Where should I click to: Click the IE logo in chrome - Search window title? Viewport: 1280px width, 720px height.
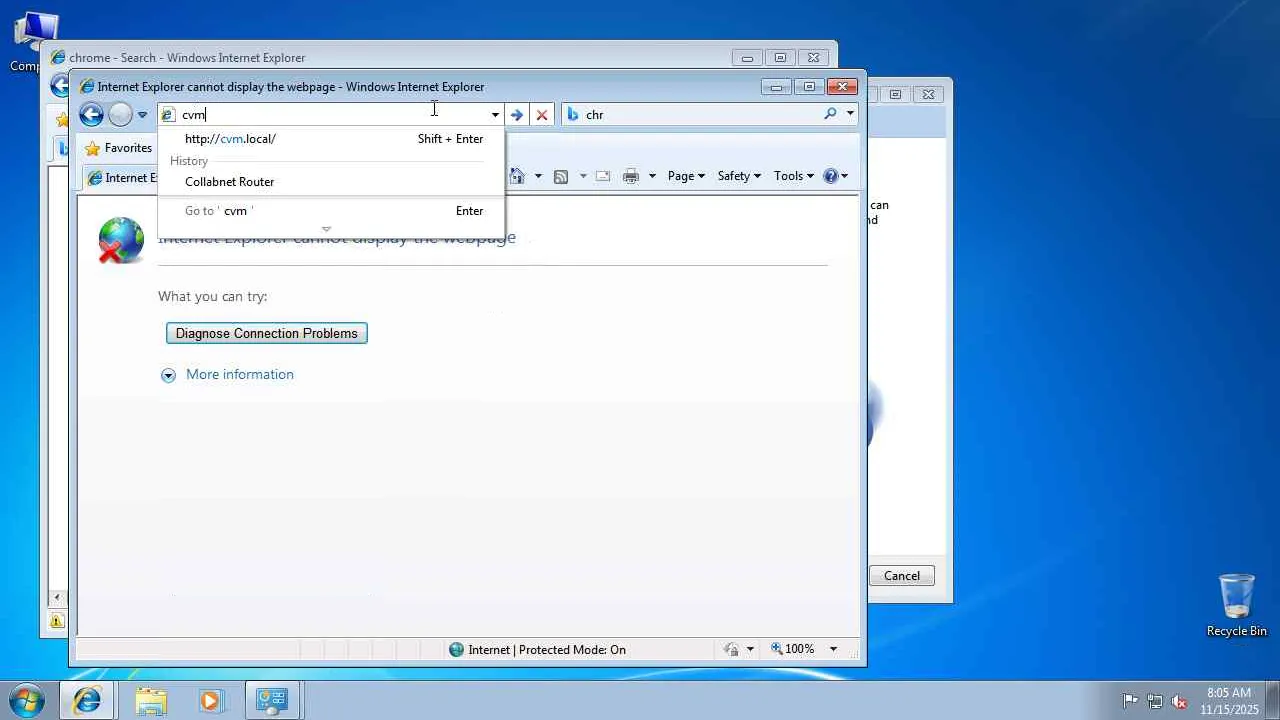[x=58, y=58]
